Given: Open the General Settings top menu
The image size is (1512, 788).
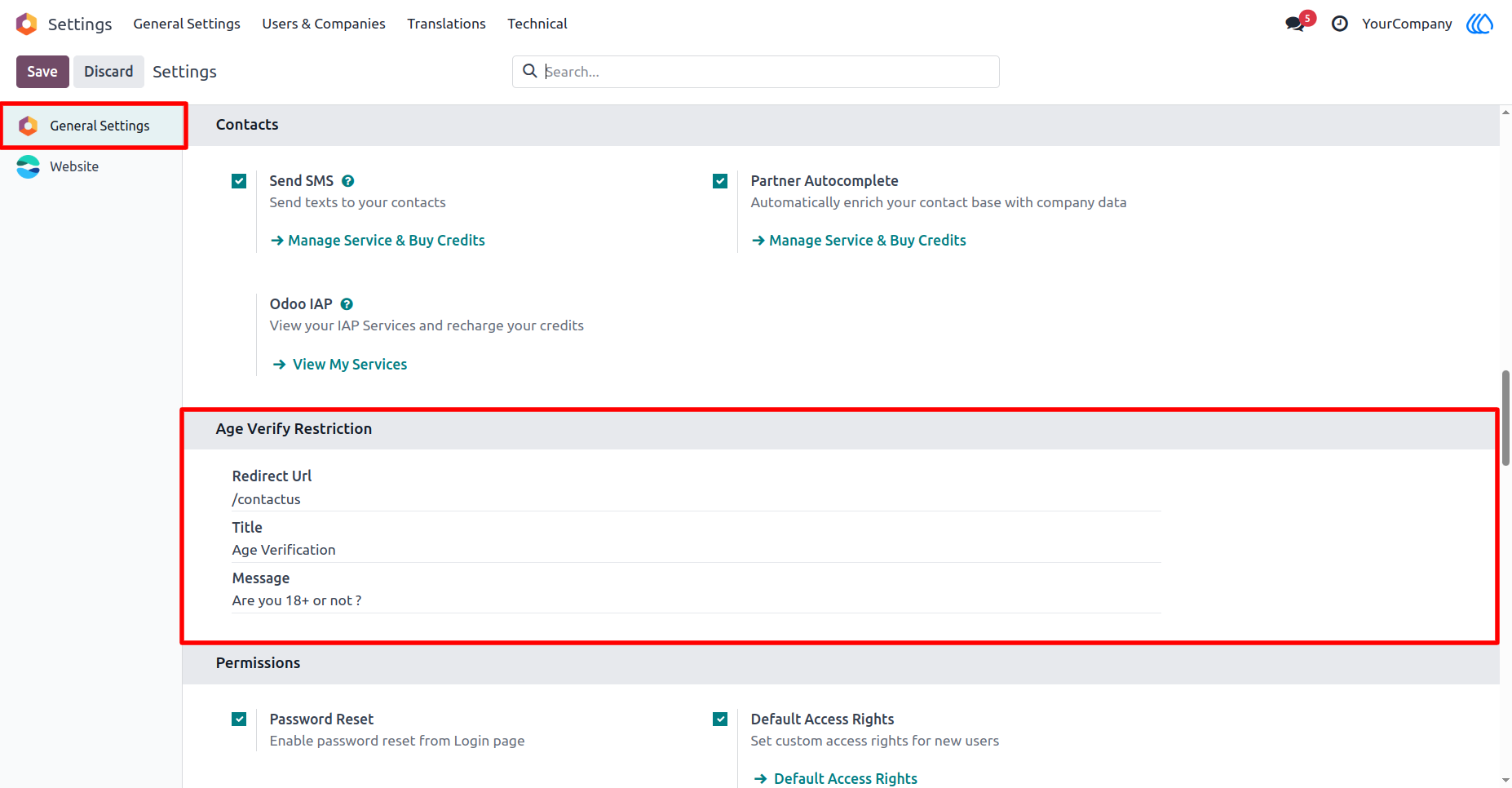Looking at the screenshot, I should coord(187,24).
